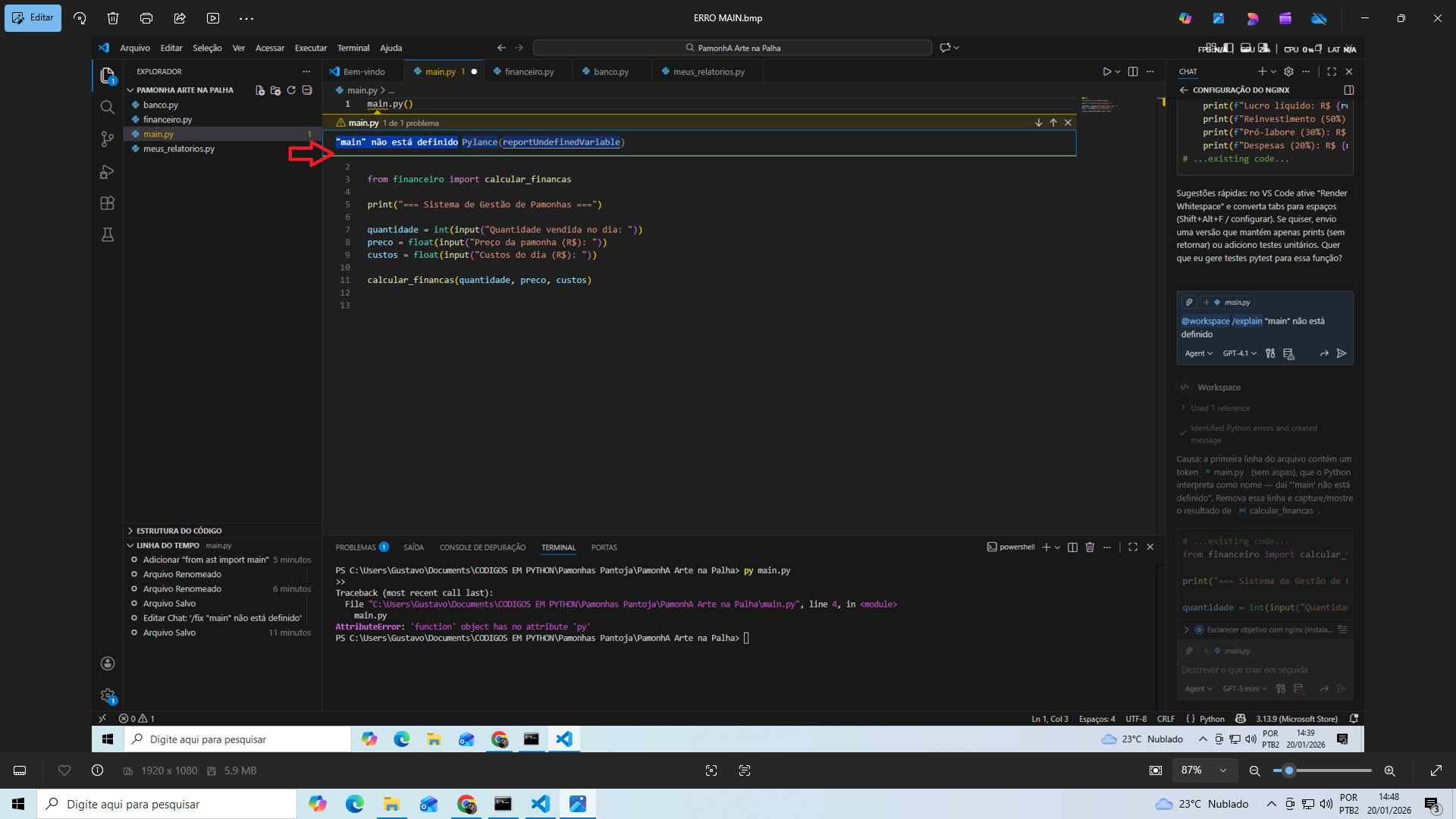Image resolution: width=1456 pixels, height=819 pixels.
Task: Open the three-dots more options menu
Action: (x=246, y=18)
